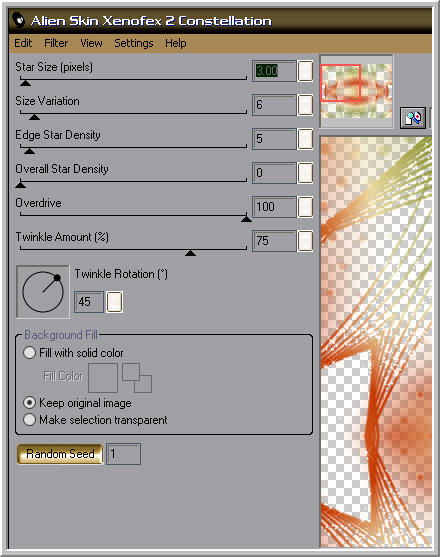Click the Twinkle Amount slider handle
Image resolution: width=440 pixels, height=557 pixels.
point(190,253)
